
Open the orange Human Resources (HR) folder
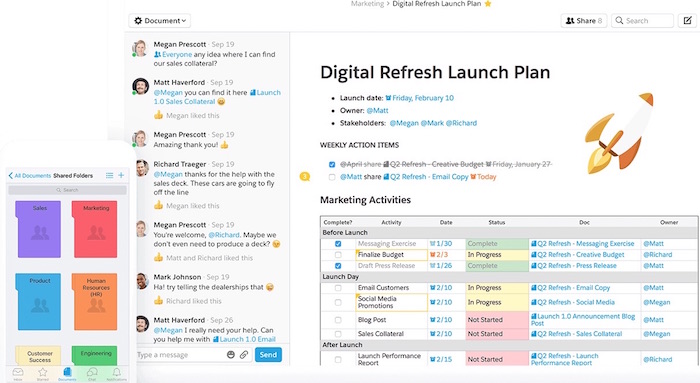click(x=95, y=302)
